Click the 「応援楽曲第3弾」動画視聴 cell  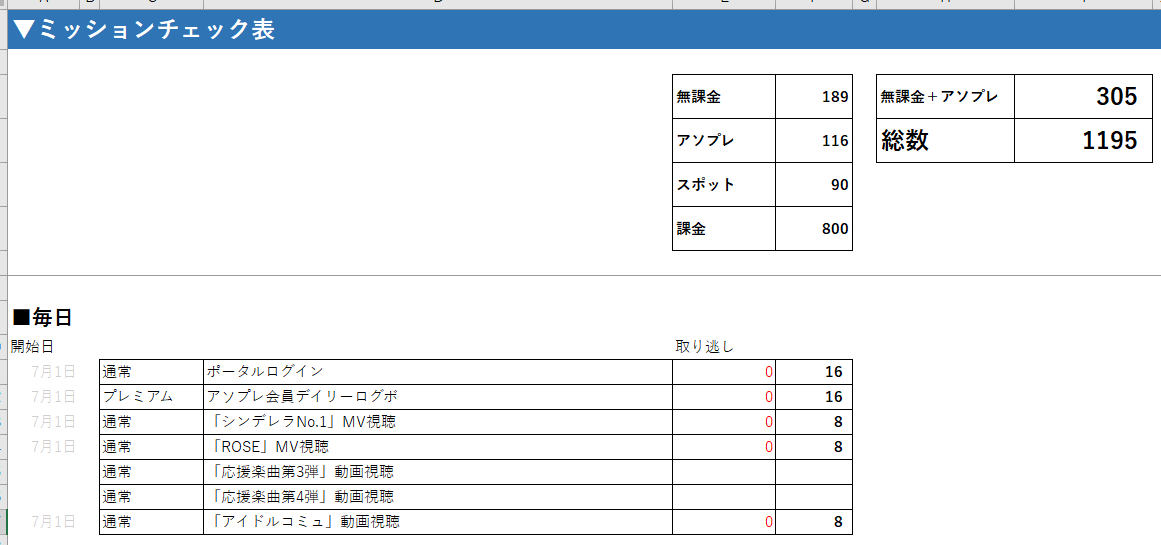(438, 472)
